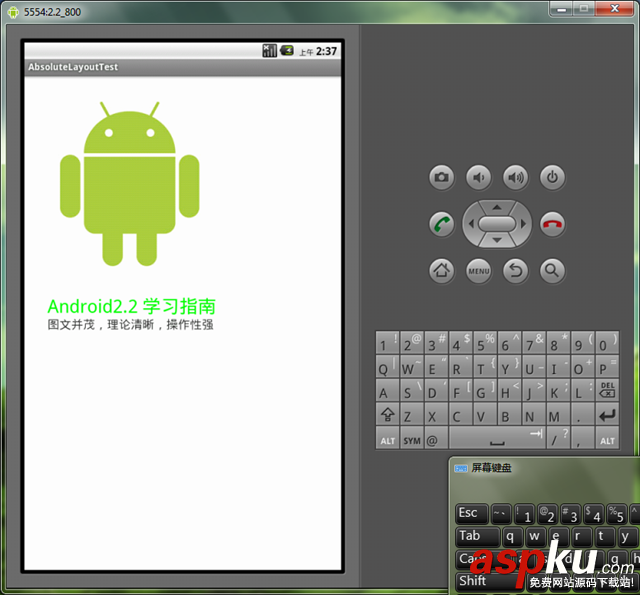
Task: Click the P key on emulator keyboard
Action: tap(607, 366)
